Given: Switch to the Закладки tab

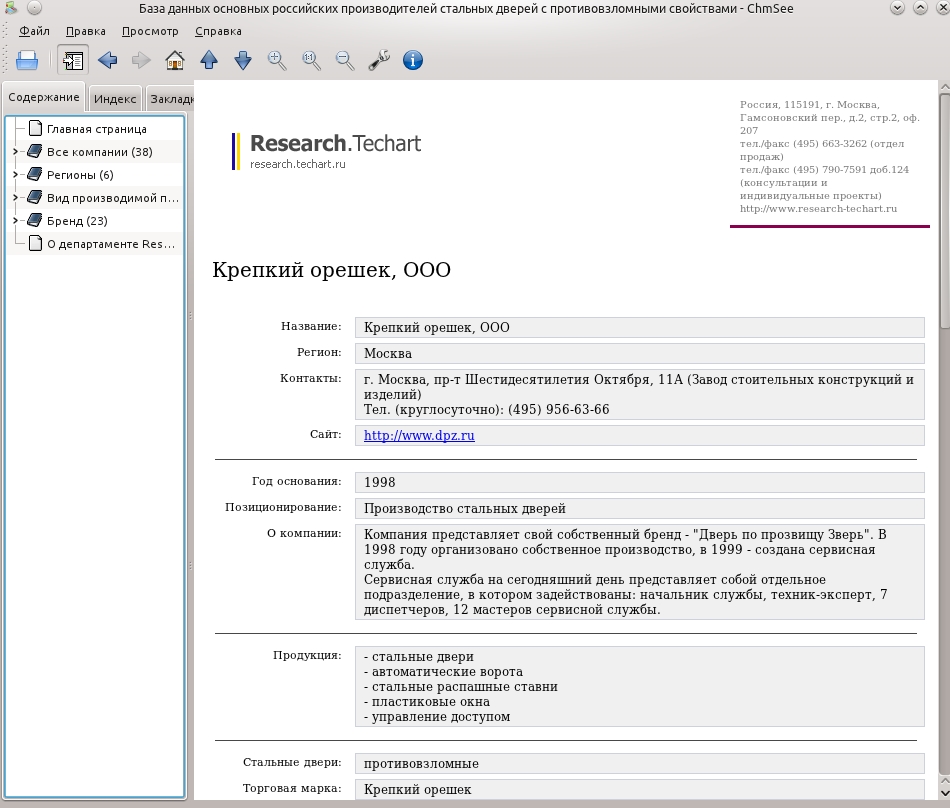Looking at the screenshot, I should coord(171,99).
